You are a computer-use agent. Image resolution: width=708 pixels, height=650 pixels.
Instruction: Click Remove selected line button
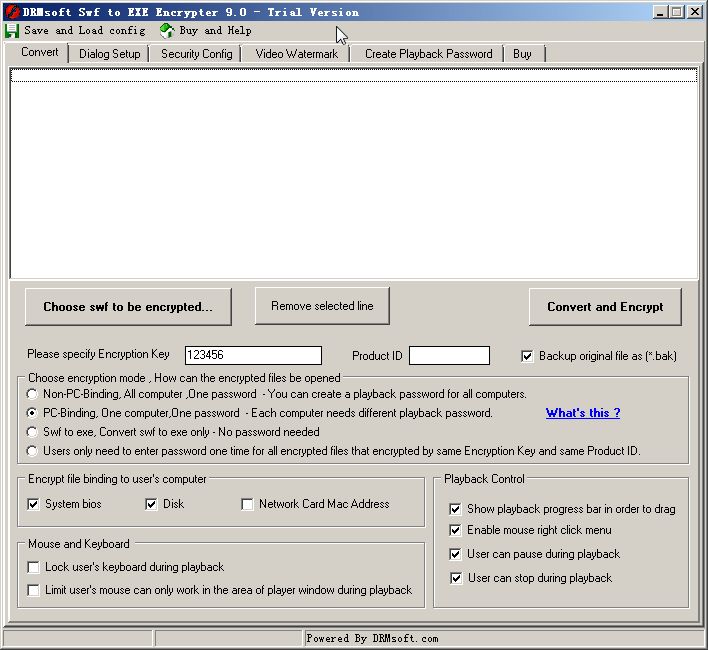point(322,306)
